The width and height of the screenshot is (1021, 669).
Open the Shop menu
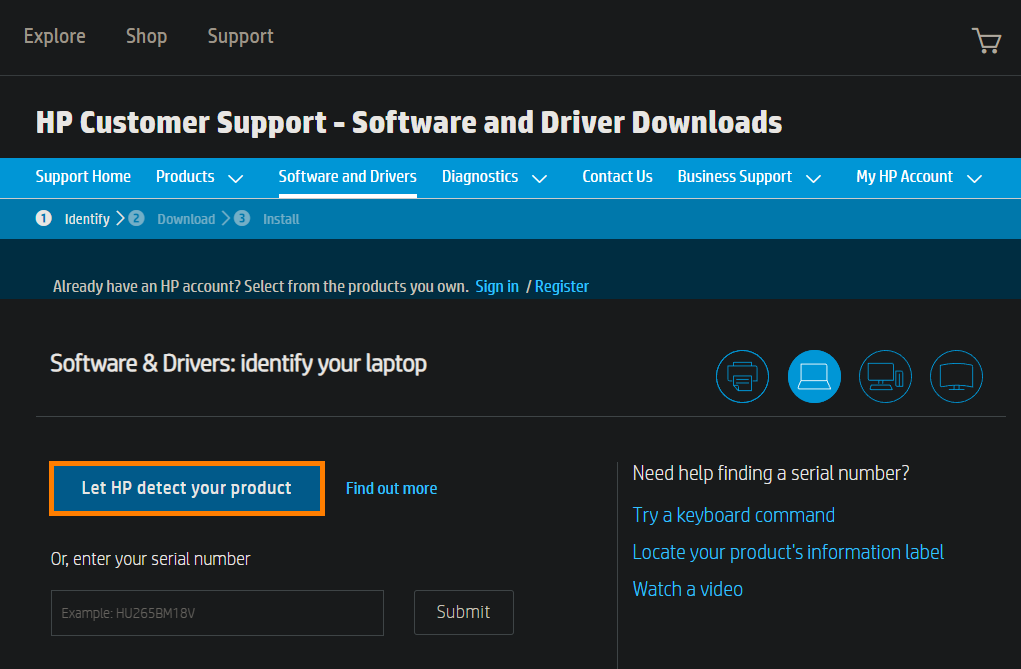(x=147, y=36)
